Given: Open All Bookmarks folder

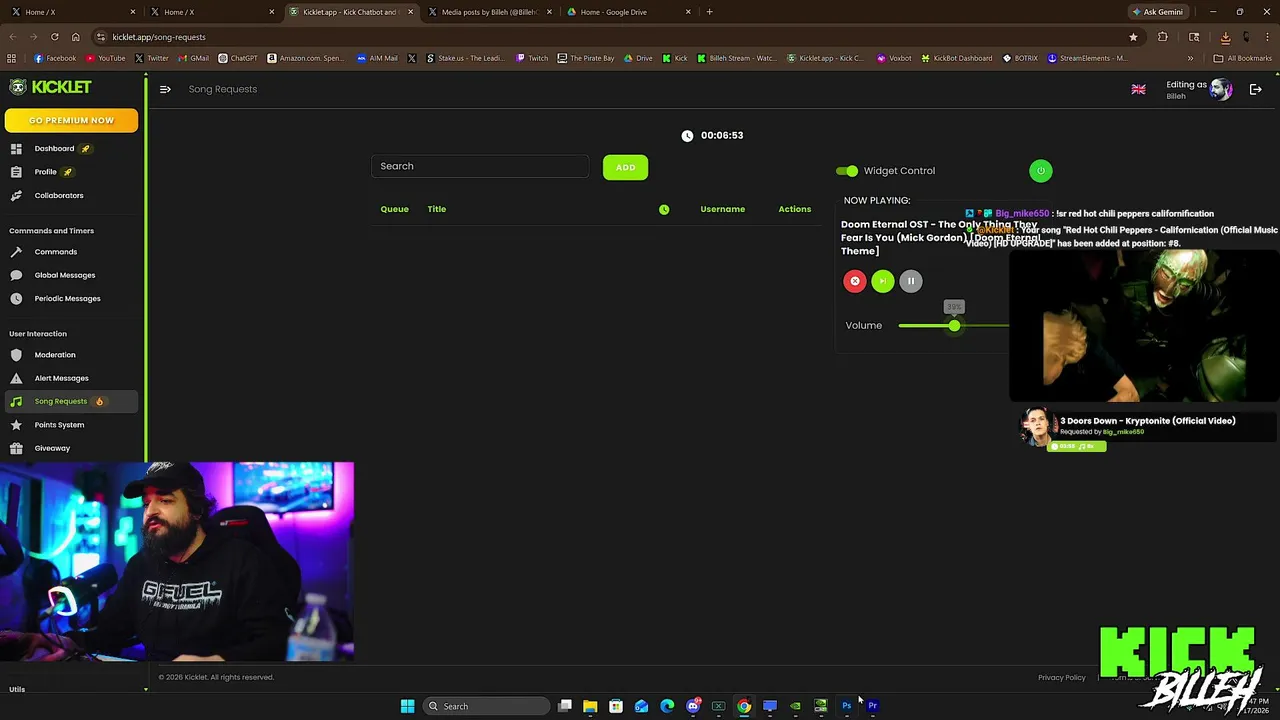Looking at the screenshot, I should (1243, 58).
